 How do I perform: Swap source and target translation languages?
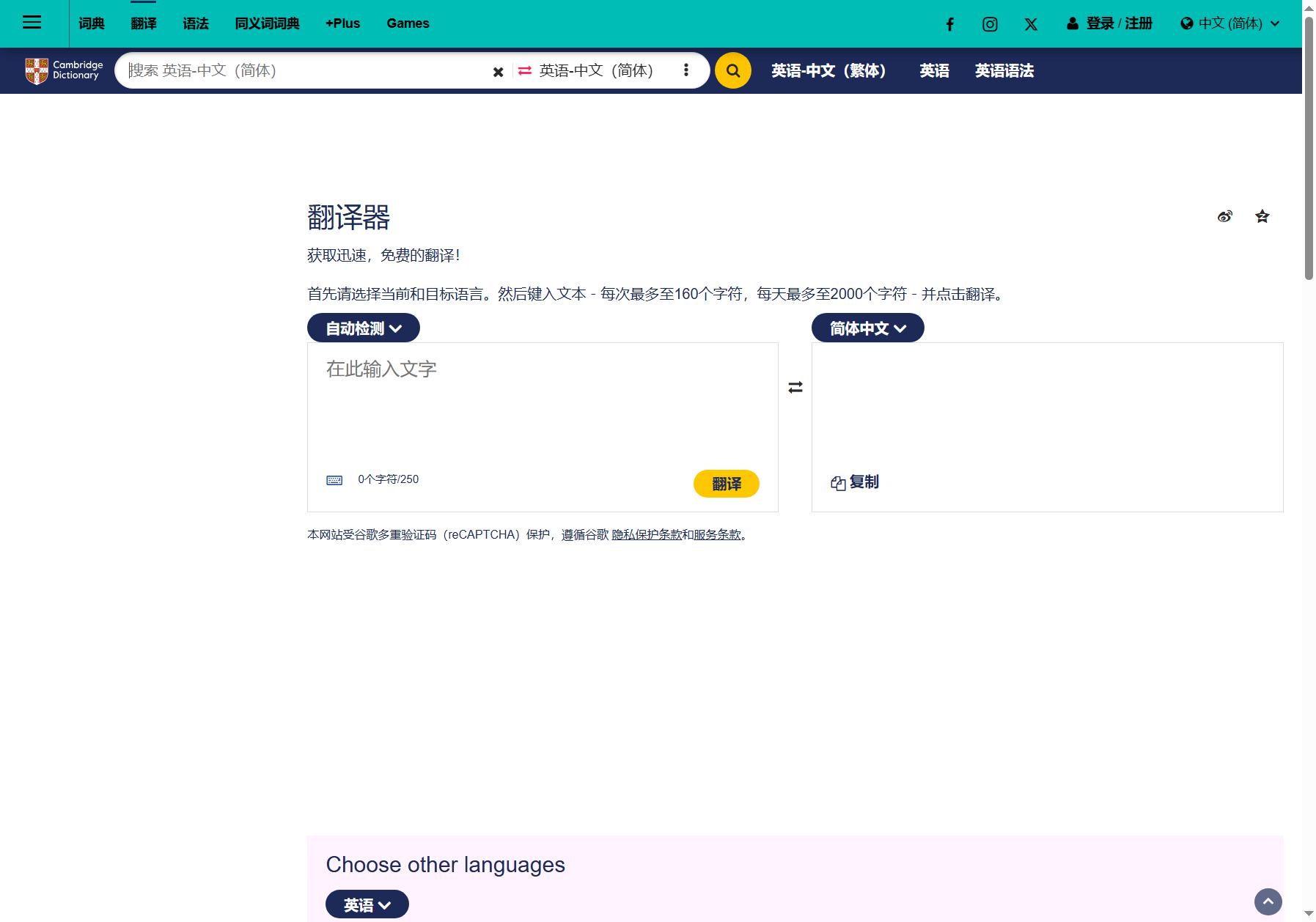coord(795,387)
